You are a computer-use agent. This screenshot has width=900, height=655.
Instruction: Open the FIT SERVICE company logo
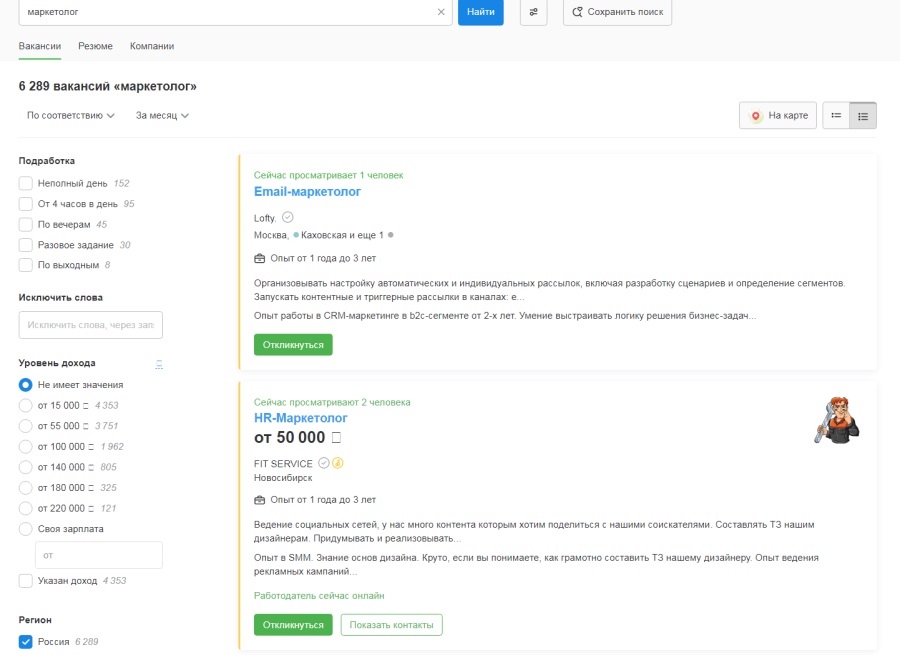[x=836, y=420]
